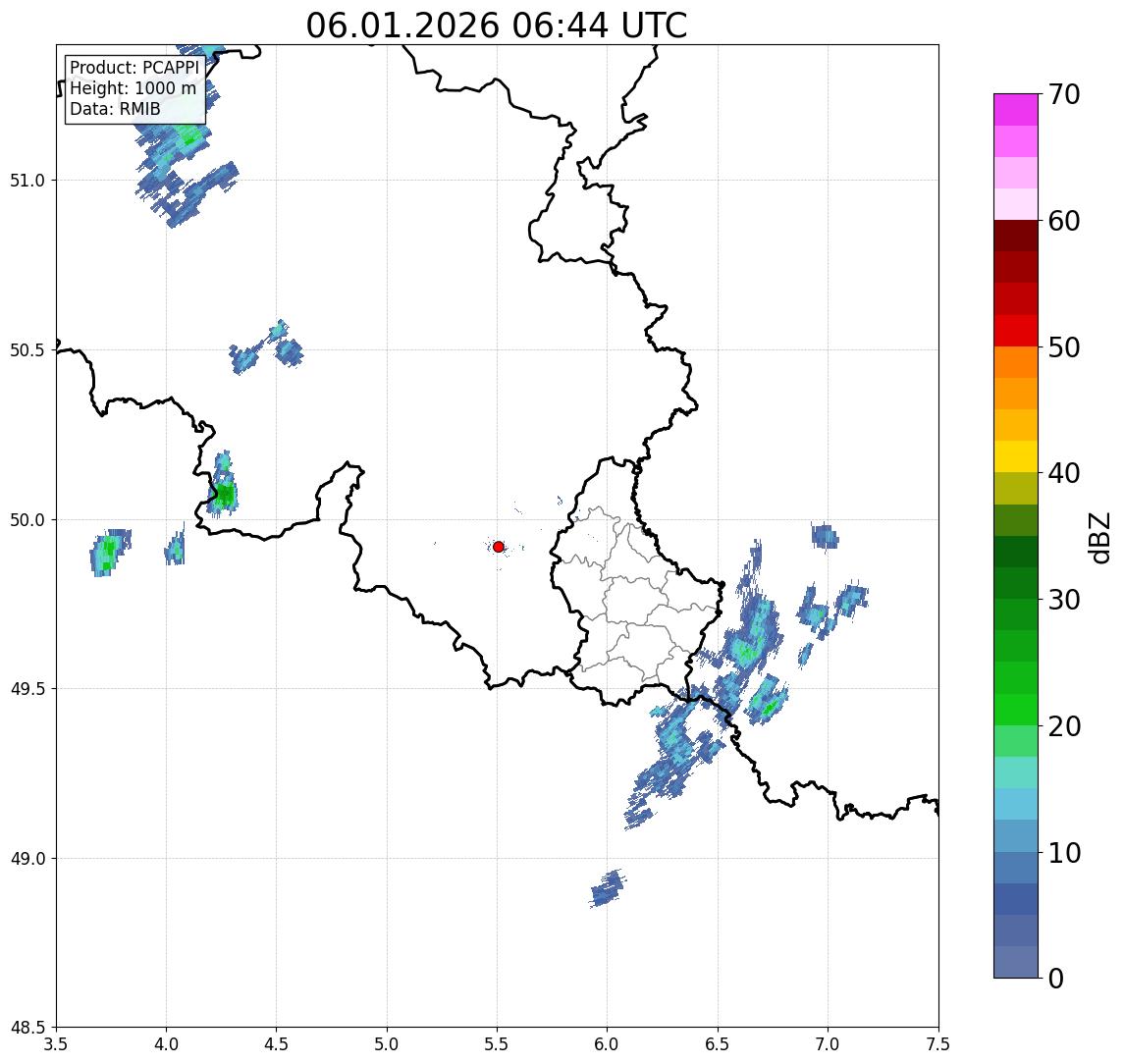
Task: Click longitude label 5.0
Action: point(387,1044)
